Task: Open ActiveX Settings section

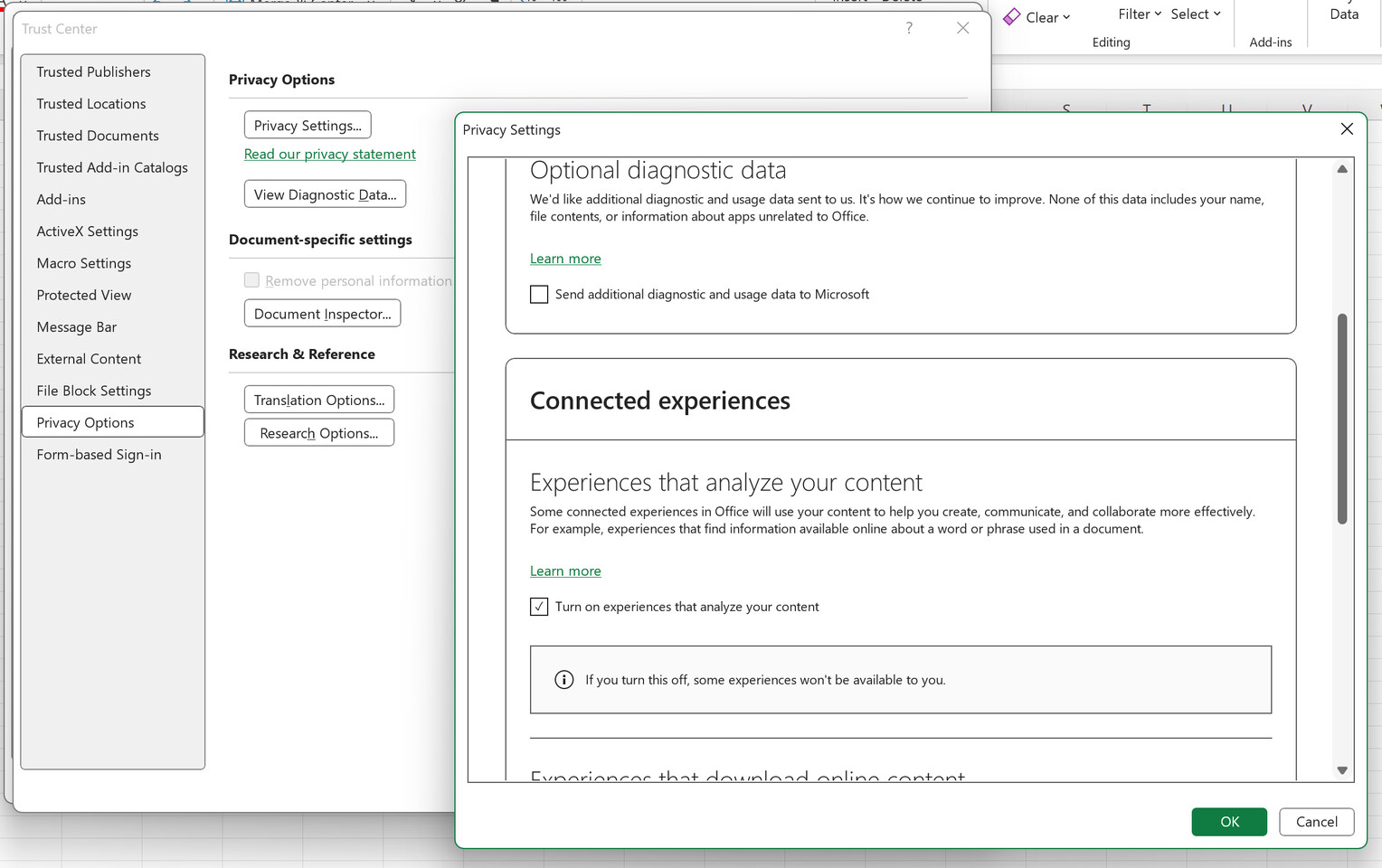Action: (112, 231)
